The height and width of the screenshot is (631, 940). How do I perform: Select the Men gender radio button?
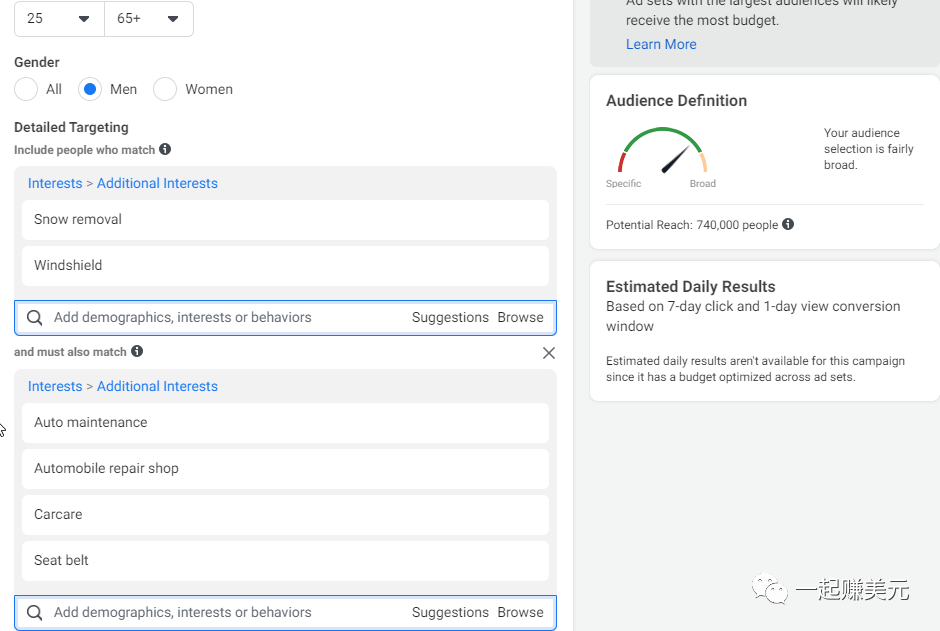(90, 89)
